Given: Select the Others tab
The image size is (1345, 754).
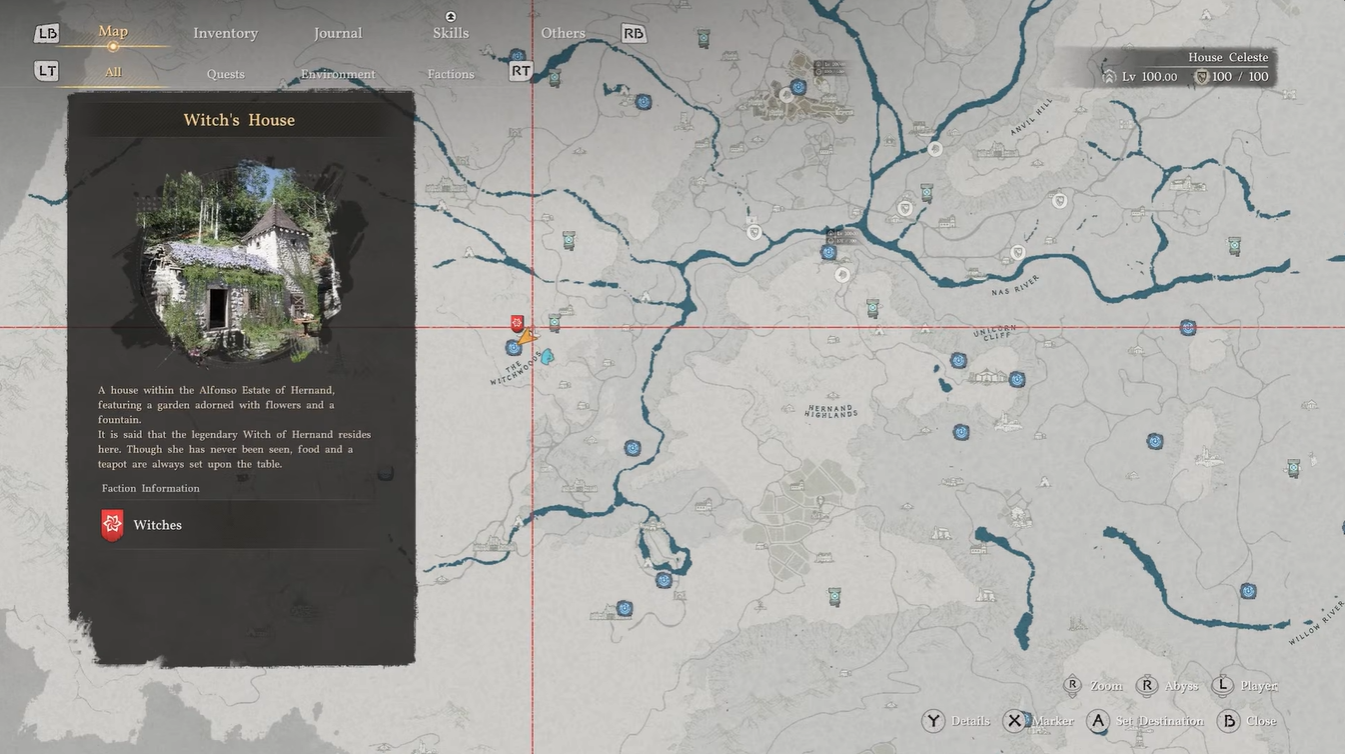Looking at the screenshot, I should click(x=563, y=33).
